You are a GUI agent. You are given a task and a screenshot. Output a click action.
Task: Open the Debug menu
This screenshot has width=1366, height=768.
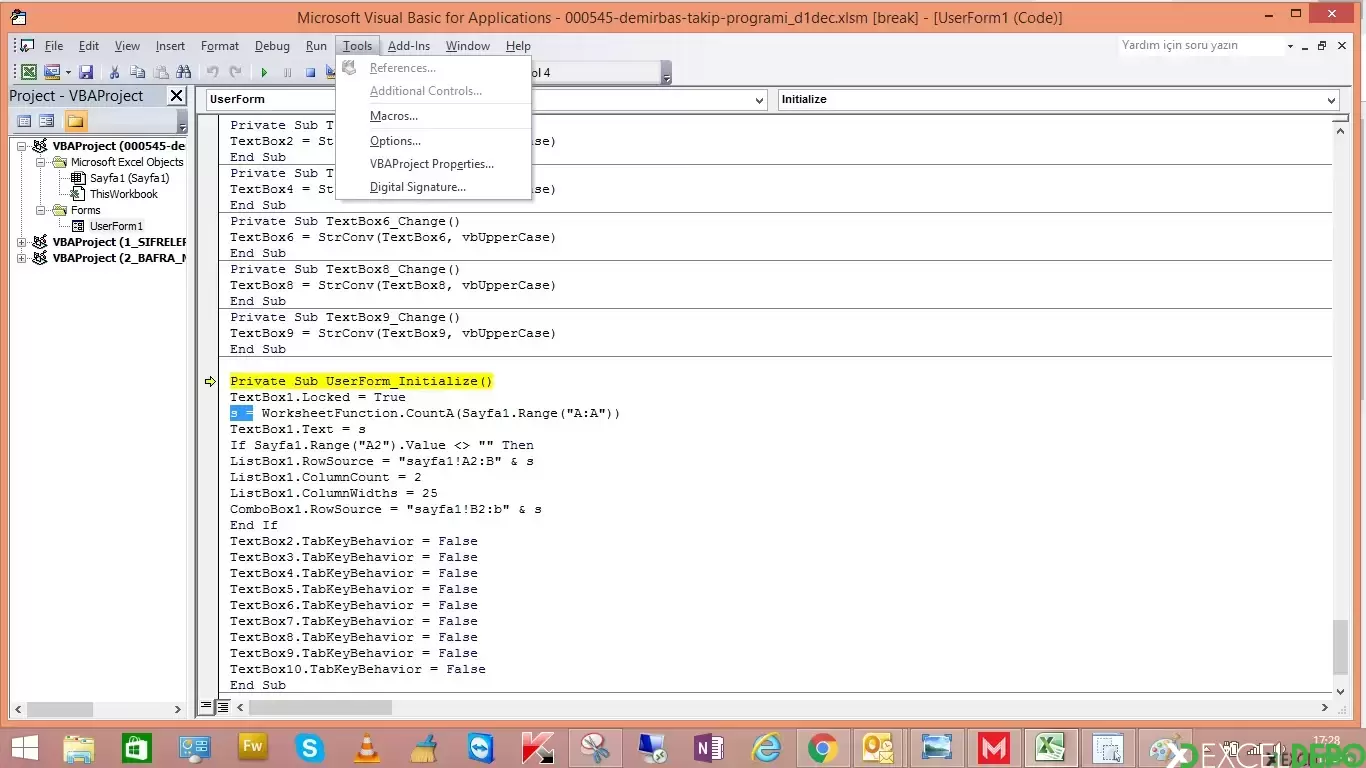[272, 46]
